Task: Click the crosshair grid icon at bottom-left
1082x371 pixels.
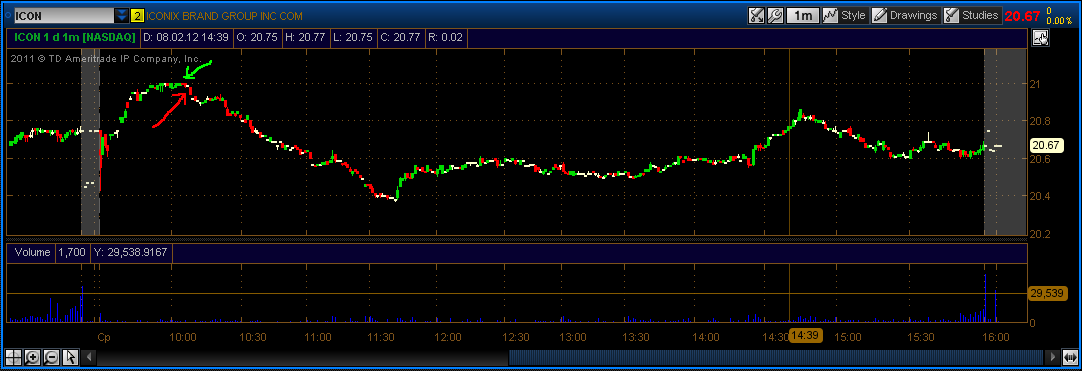Action: coord(13,357)
